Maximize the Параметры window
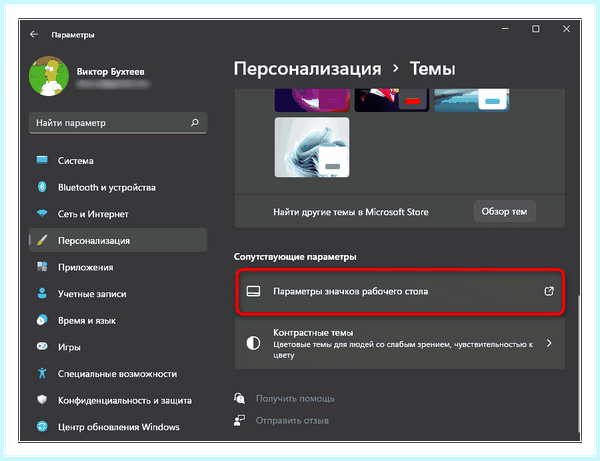This screenshot has height=461, width=600. click(536, 29)
